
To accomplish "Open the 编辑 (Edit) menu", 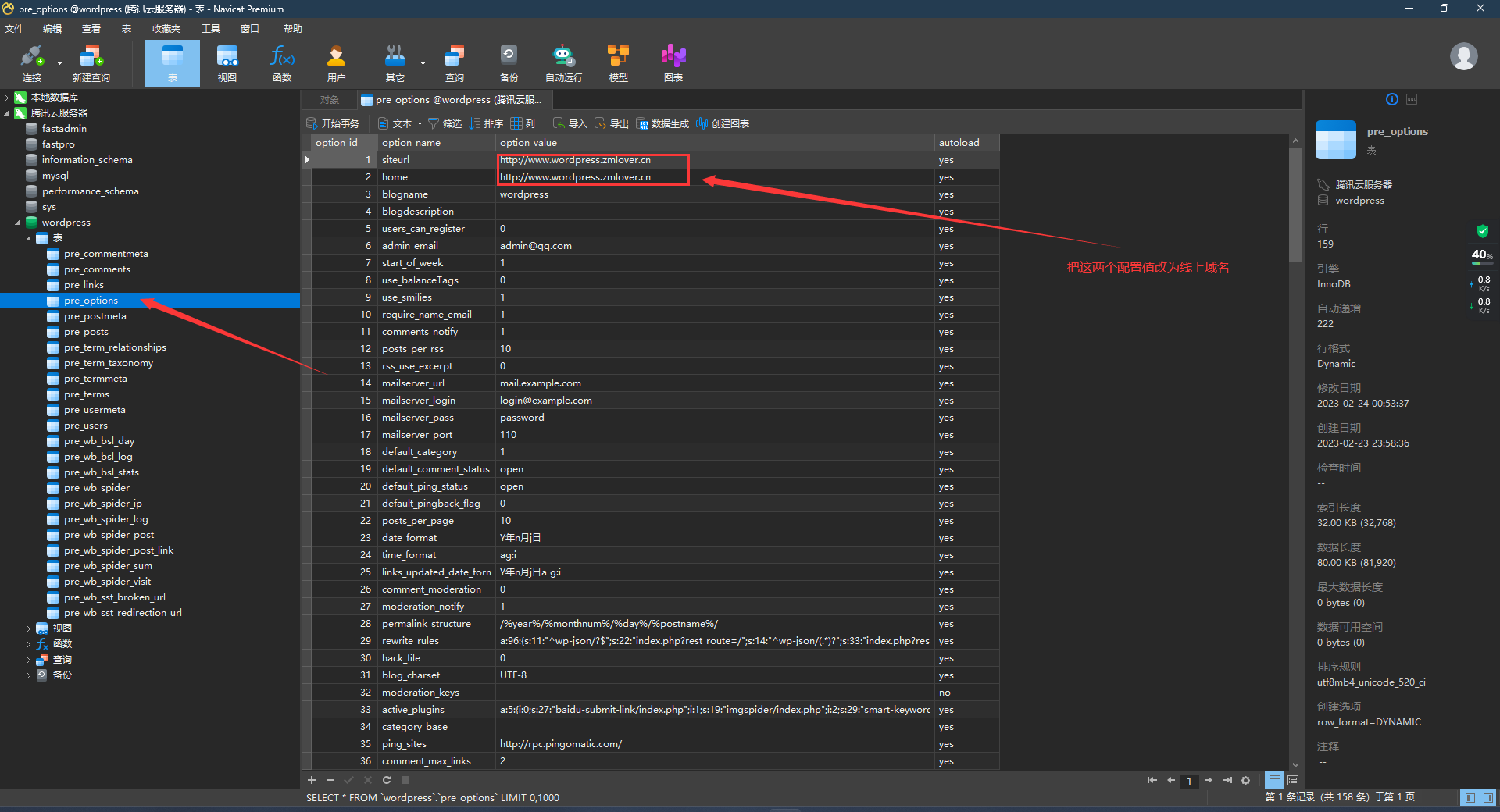I will click(52, 28).
